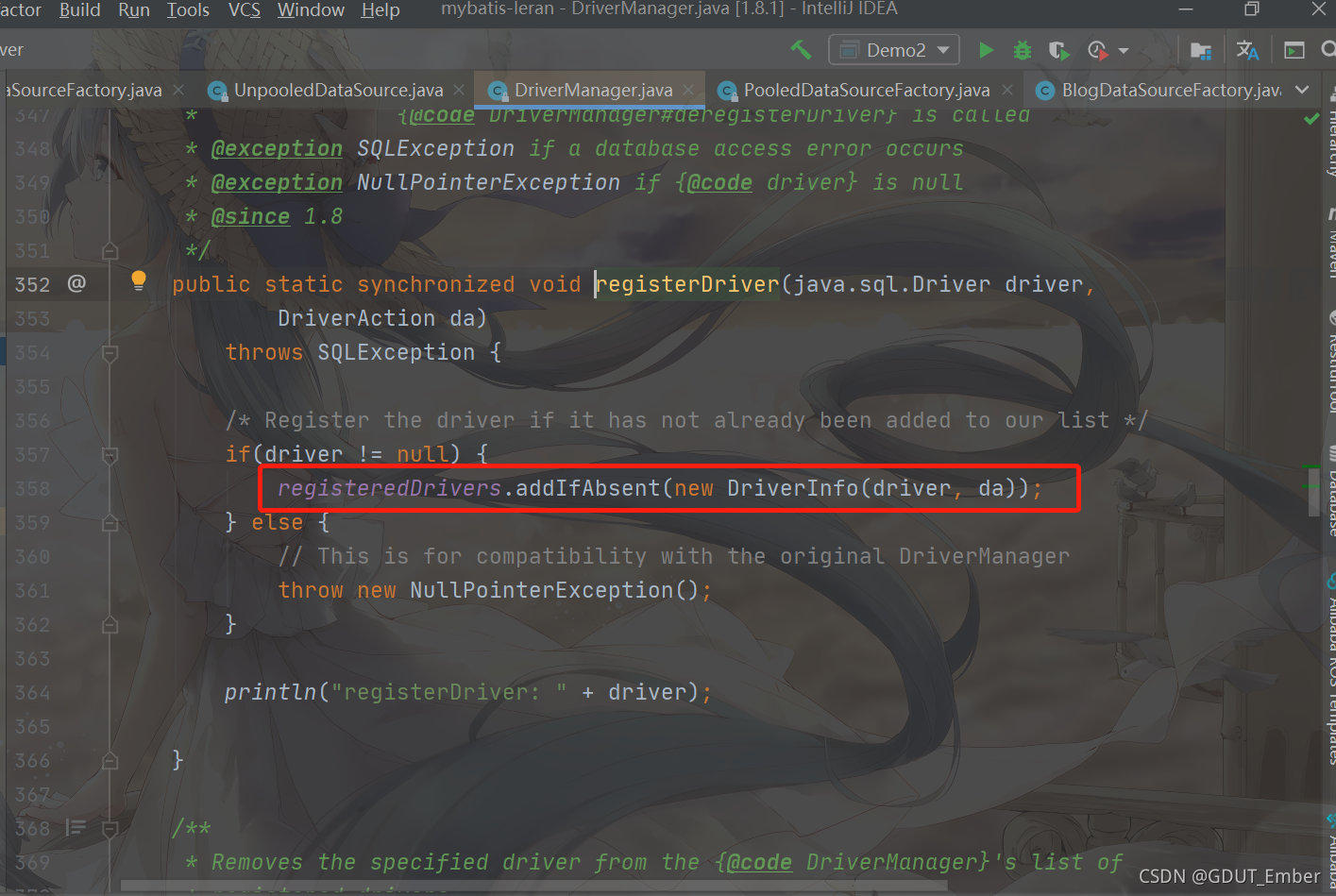The height and width of the screenshot is (896, 1336).
Task: Click the @exception link before SQLException
Action: coord(277,148)
